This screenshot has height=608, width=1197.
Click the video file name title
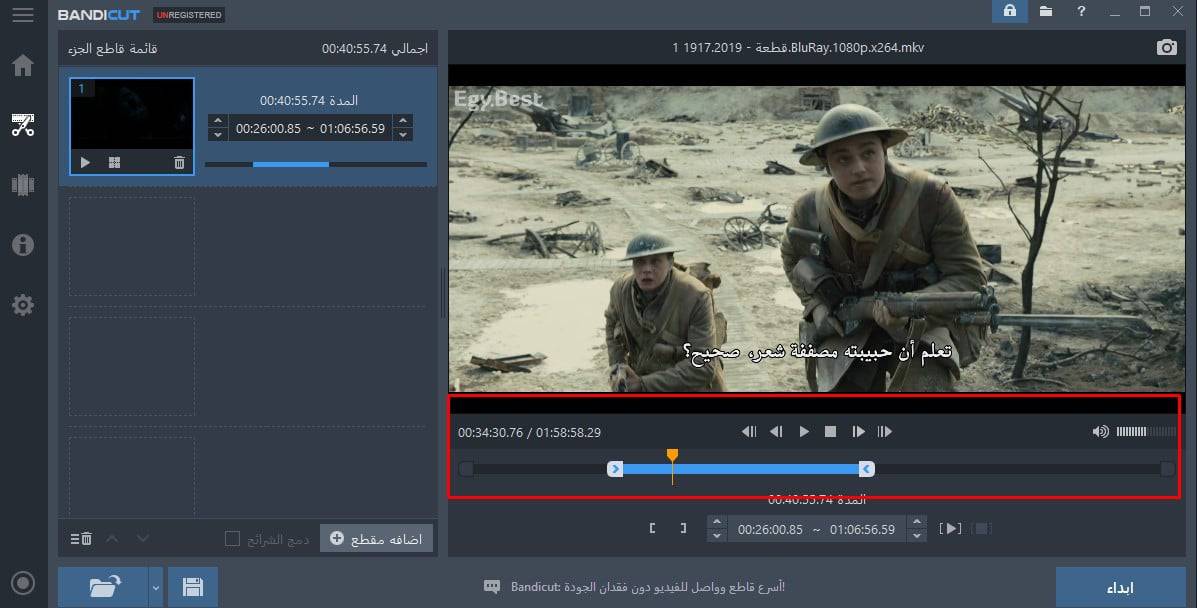pos(799,47)
